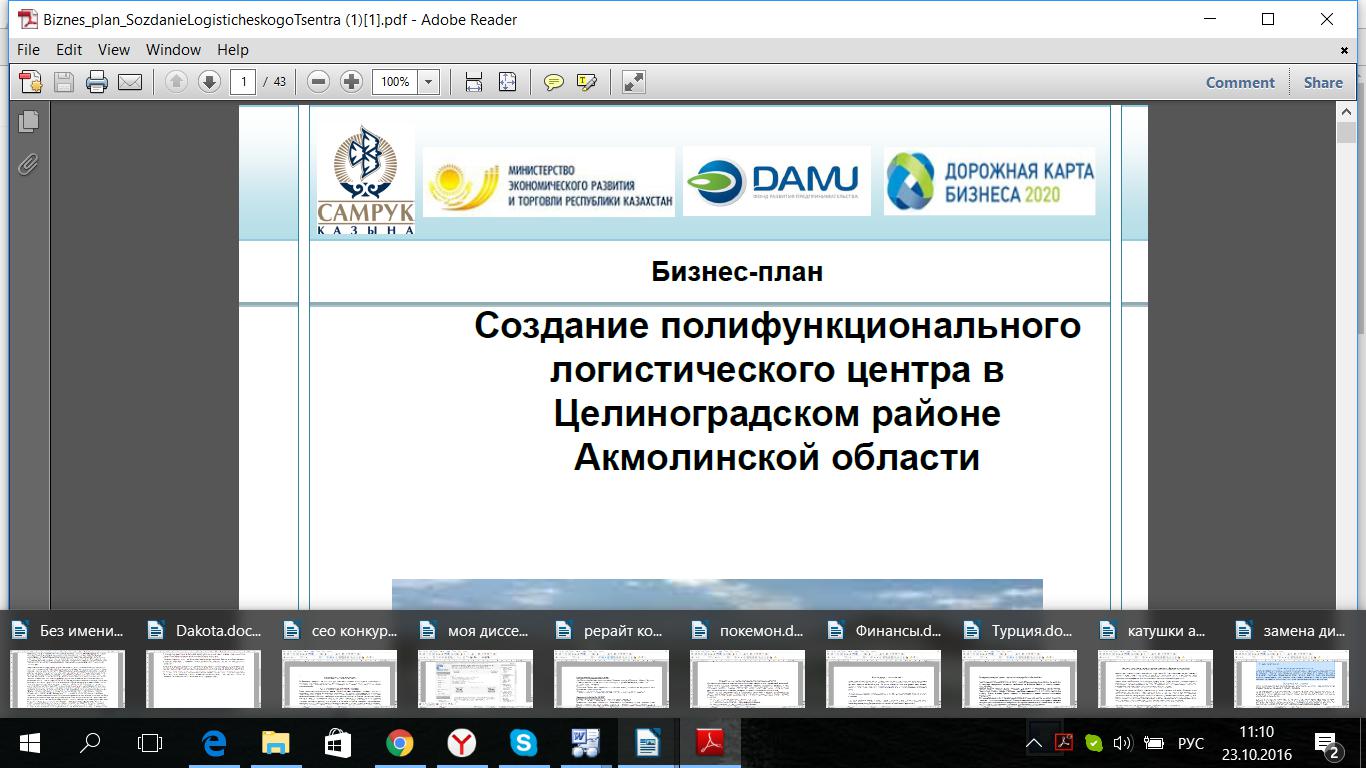
Task: Open the Share pane
Action: tap(1323, 83)
